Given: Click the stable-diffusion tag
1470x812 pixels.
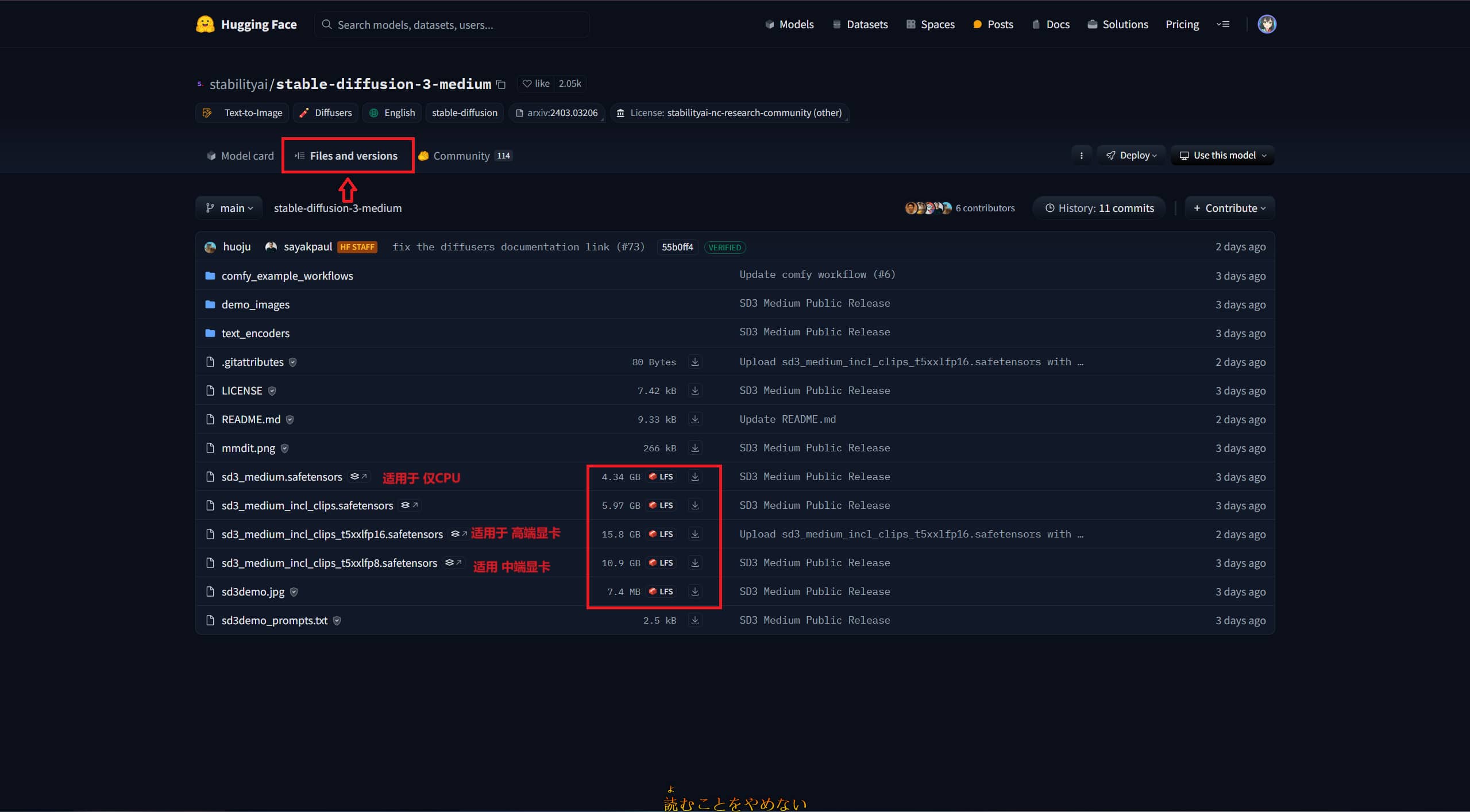Looking at the screenshot, I should (465, 113).
